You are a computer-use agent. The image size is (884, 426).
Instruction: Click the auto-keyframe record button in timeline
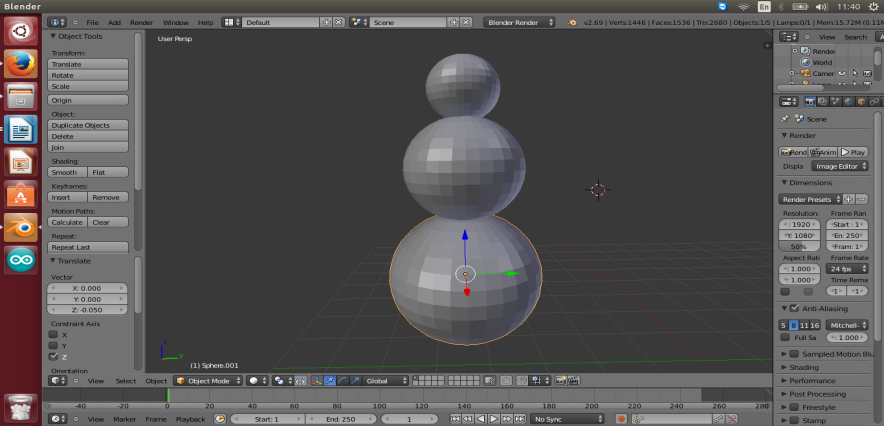coord(621,419)
